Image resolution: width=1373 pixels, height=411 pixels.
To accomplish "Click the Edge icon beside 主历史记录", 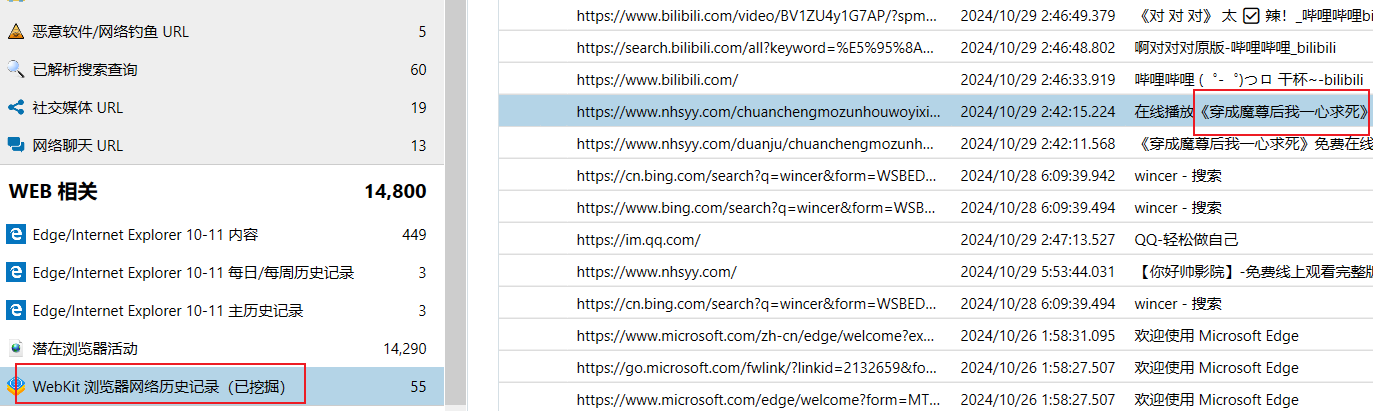I will pos(15,310).
